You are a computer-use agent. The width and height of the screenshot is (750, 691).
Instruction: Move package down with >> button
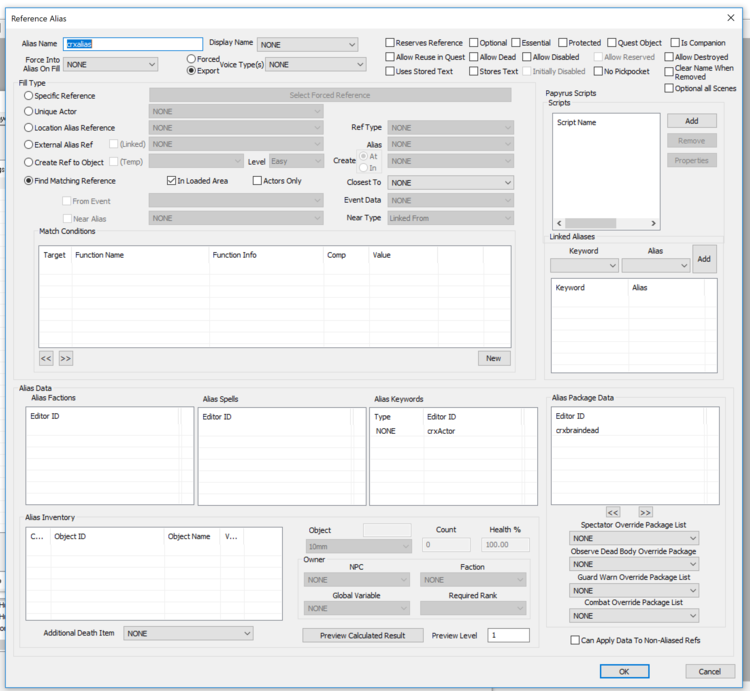[x=645, y=513]
